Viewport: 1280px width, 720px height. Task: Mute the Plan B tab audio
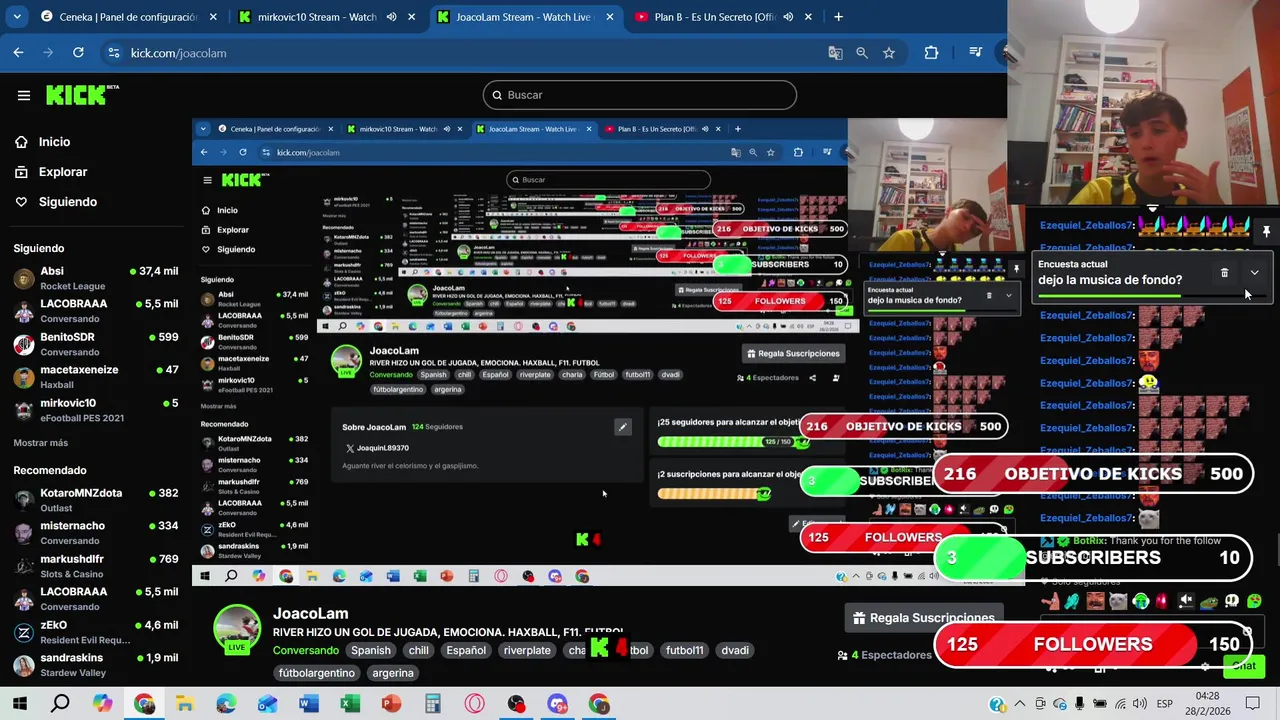click(788, 17)
